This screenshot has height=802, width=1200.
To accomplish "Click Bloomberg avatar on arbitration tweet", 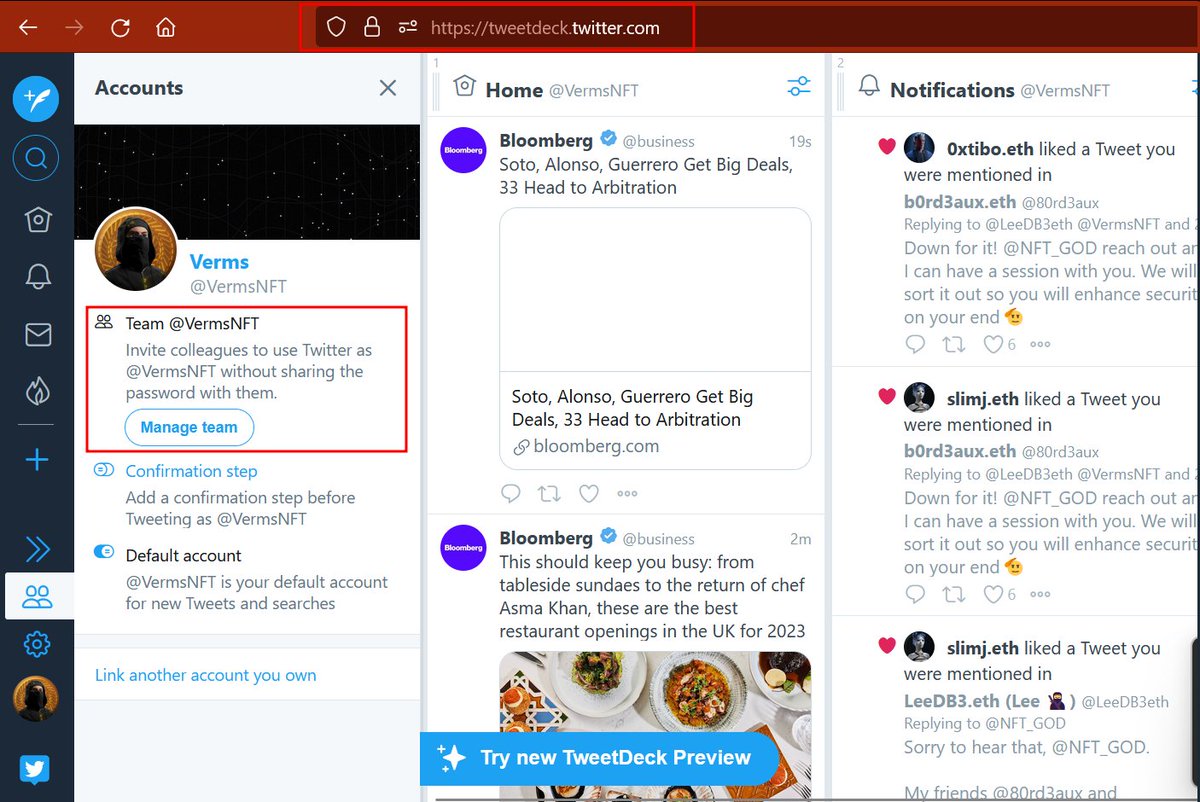I will coord(463,150).
